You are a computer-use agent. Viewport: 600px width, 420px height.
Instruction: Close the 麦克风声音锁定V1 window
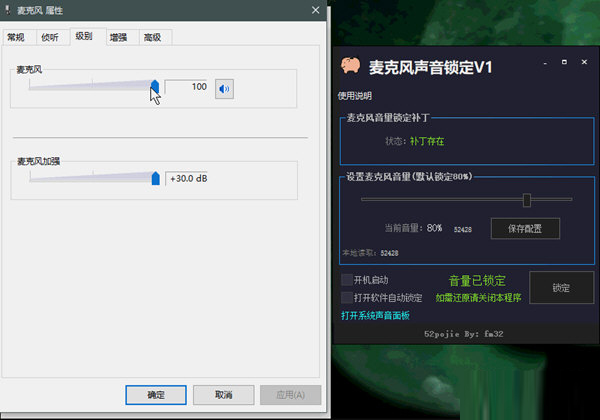click(x=584, y=63)
